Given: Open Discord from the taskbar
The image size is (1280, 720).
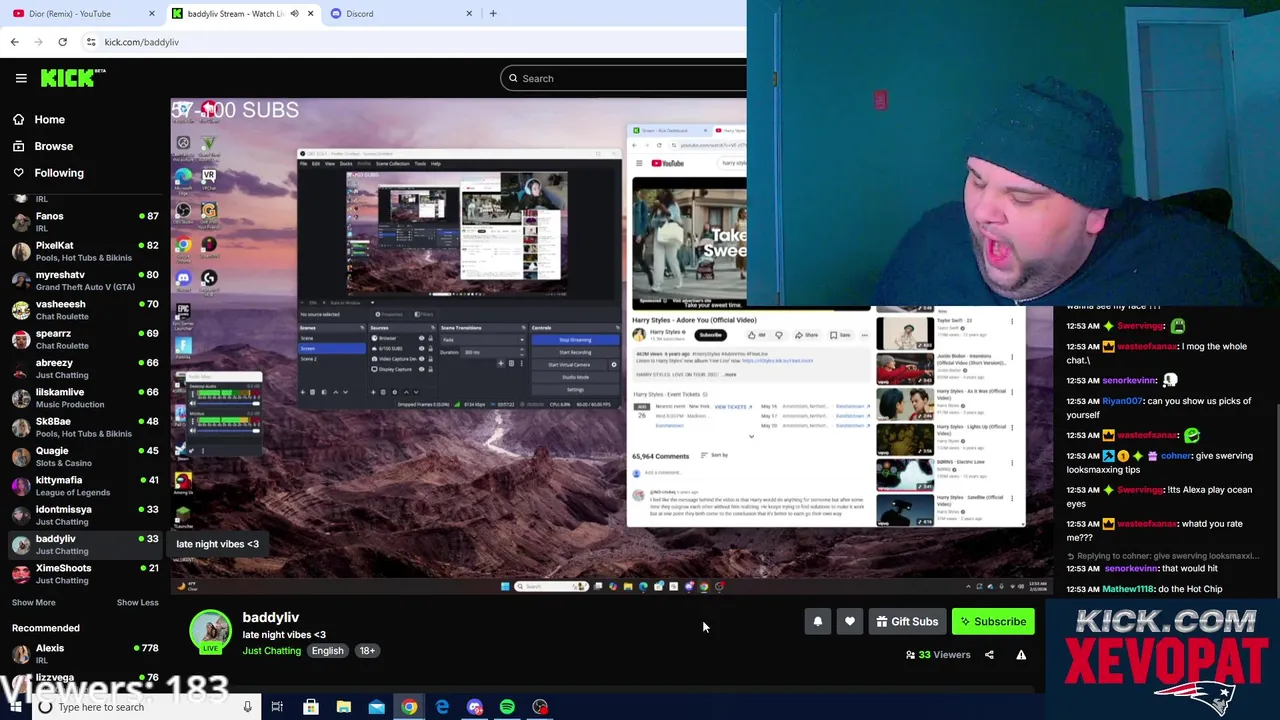Looking at the screenshot, I should pyautogui.click(x=475, y=707).
